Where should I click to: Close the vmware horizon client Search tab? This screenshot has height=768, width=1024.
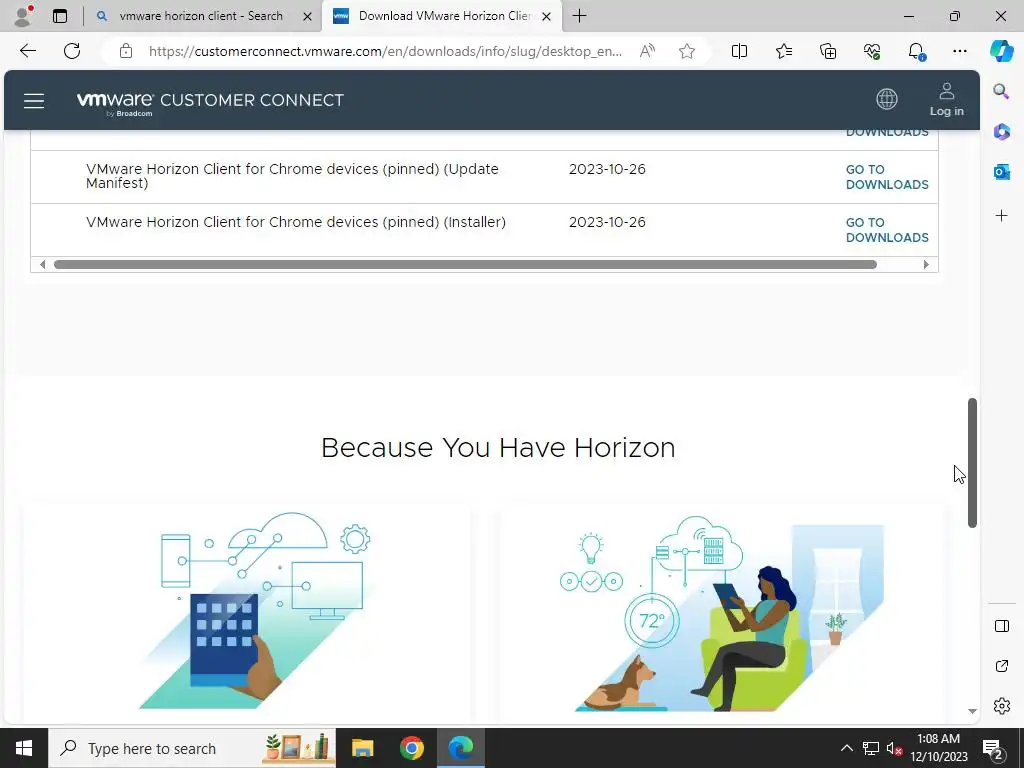[x=307, y=16]
